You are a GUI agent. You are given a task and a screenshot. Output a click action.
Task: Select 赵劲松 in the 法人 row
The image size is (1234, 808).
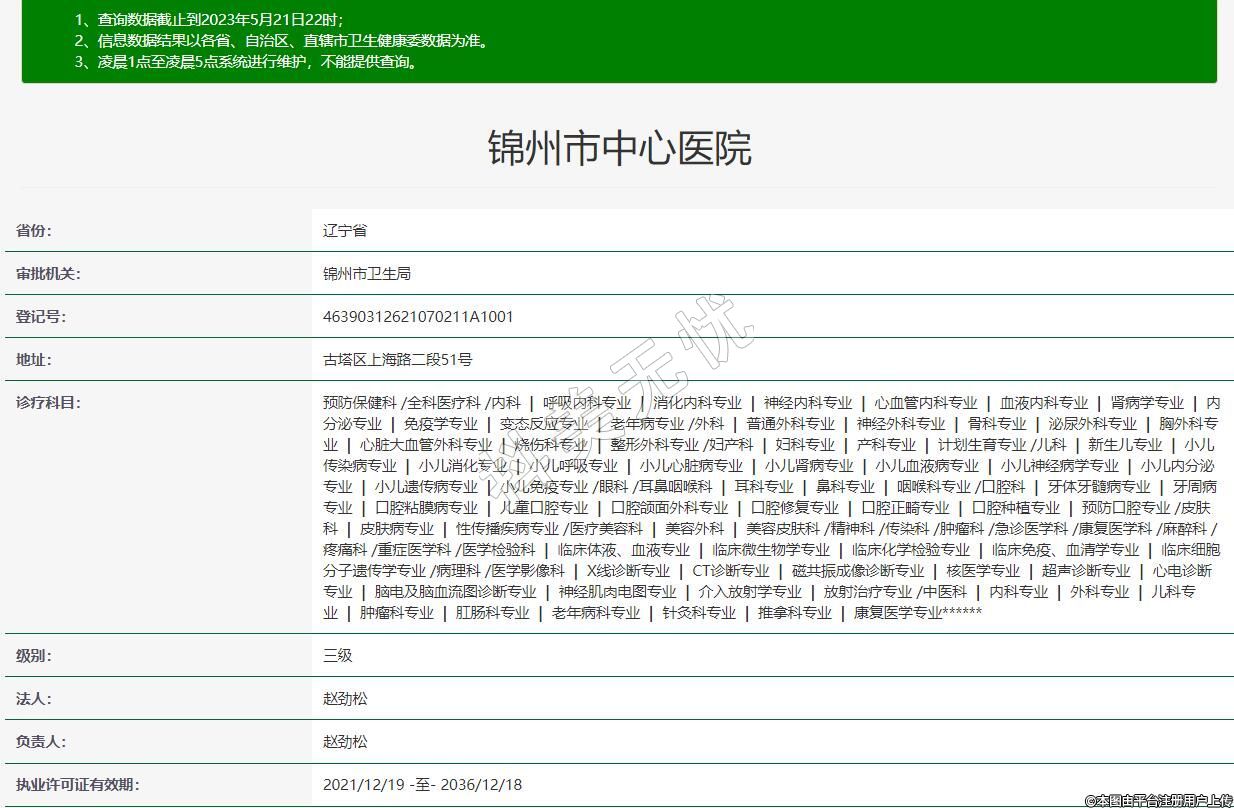(345, 699)
